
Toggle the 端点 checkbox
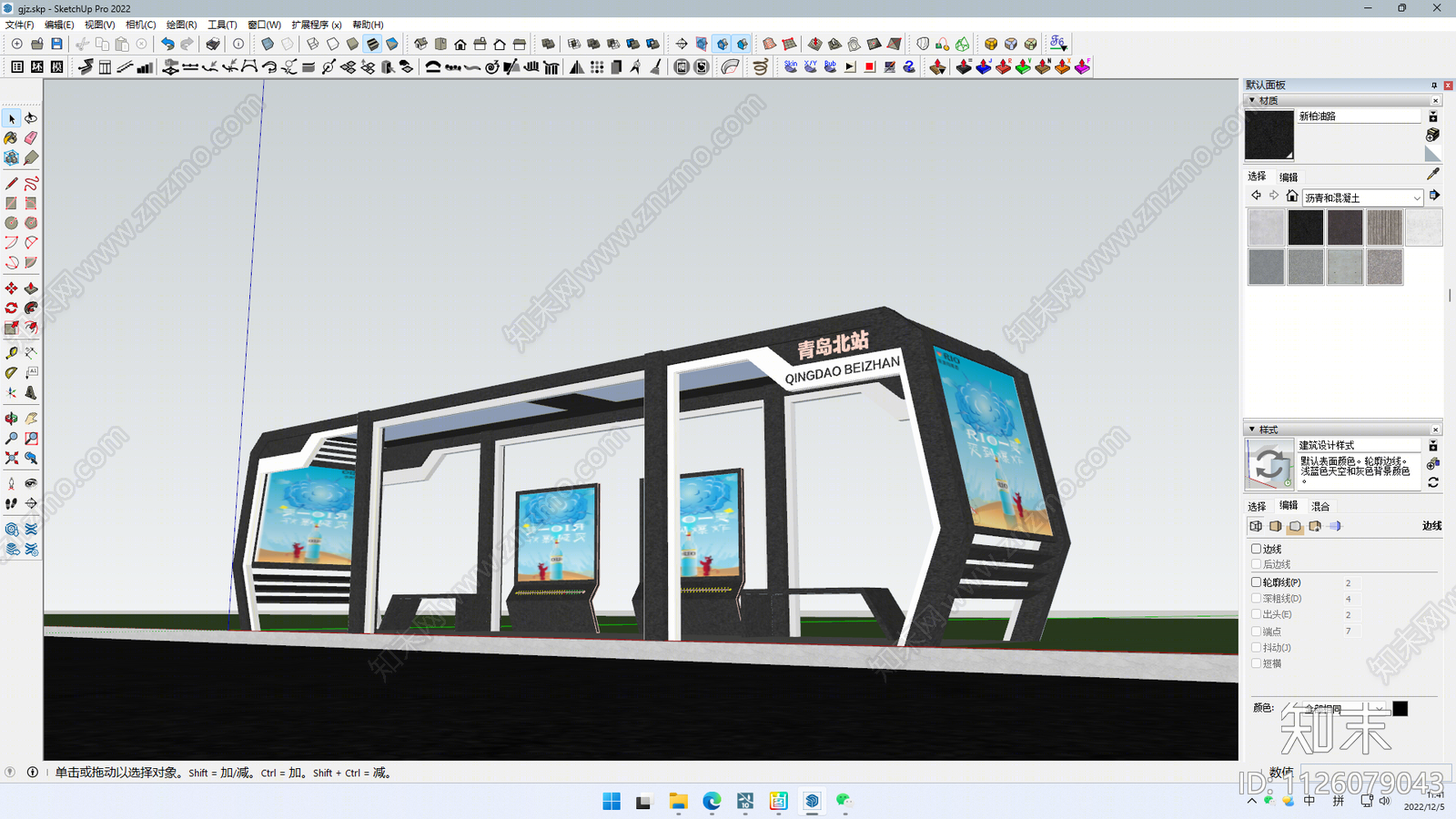tap(1257, 631)
